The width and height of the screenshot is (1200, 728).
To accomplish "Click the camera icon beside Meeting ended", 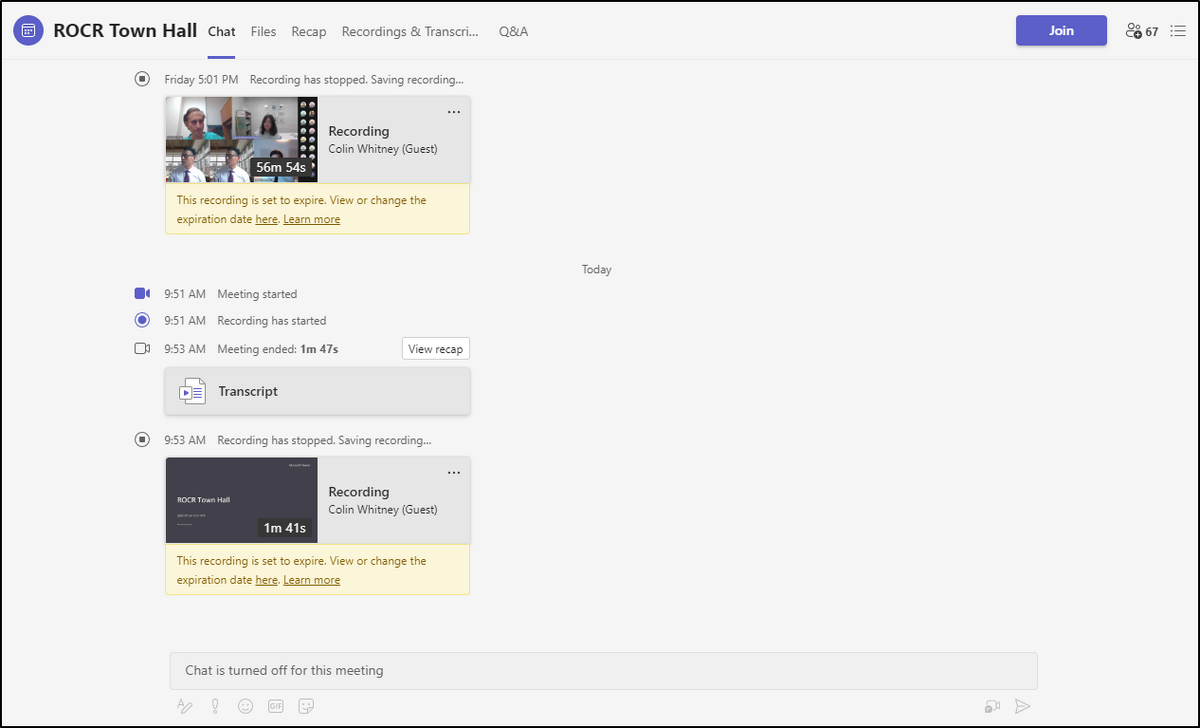I will point(142,349).
